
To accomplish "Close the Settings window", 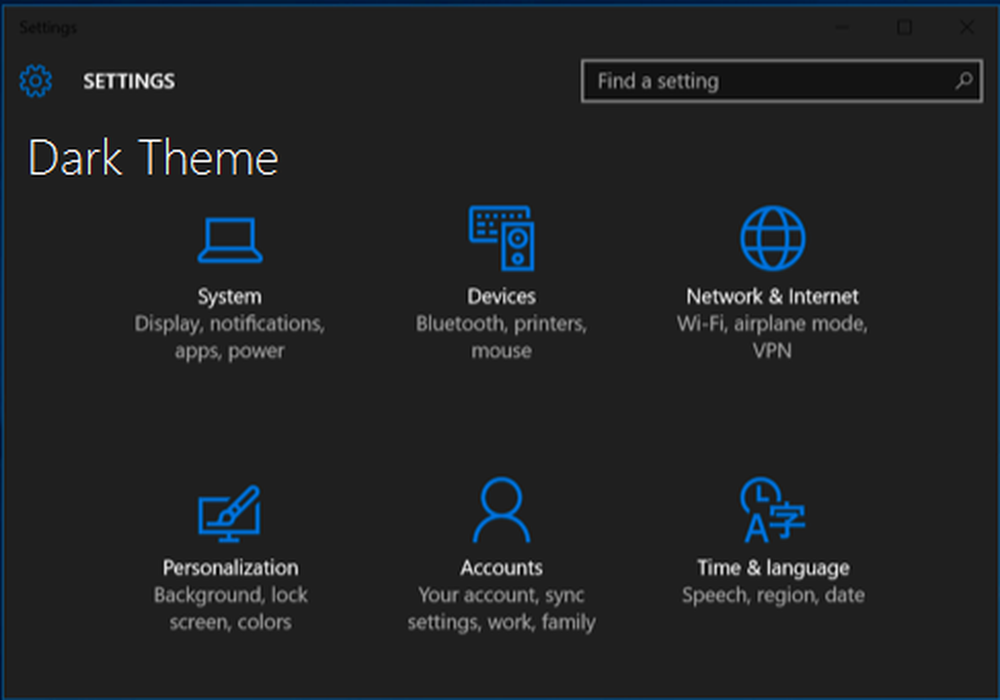I will 966,27.
